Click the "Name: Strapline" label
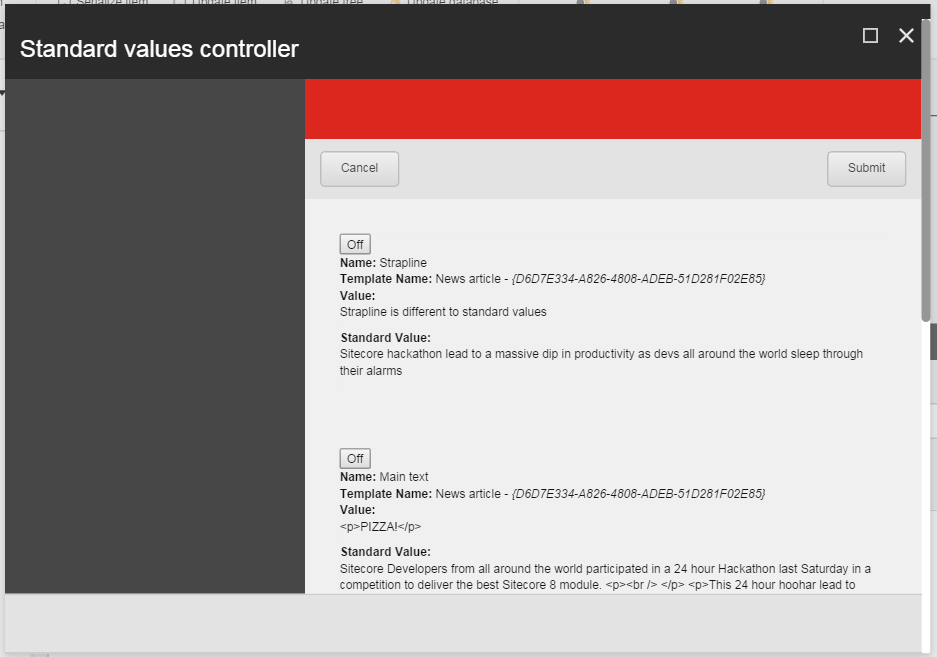The width and height of the screenshot is (937, 657). (383, 263)
